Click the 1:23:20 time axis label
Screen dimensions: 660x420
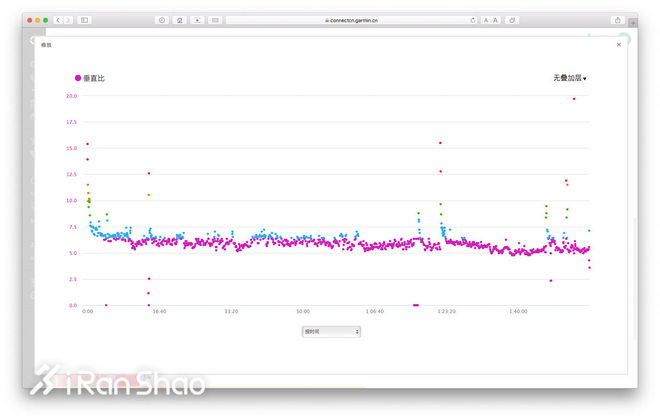click(446, 312)
